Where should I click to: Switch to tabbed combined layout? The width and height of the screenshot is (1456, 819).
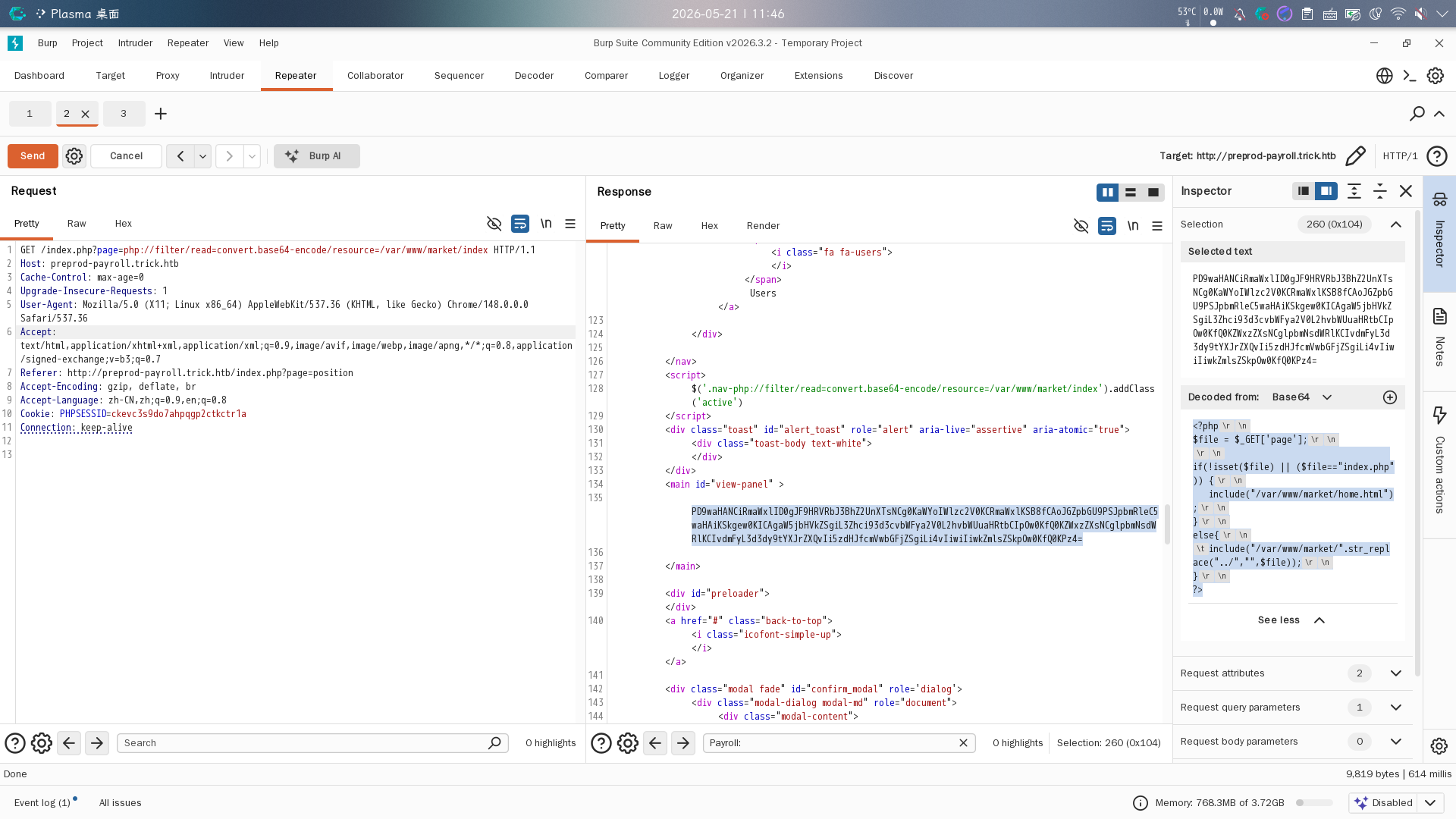point(1153,193)
